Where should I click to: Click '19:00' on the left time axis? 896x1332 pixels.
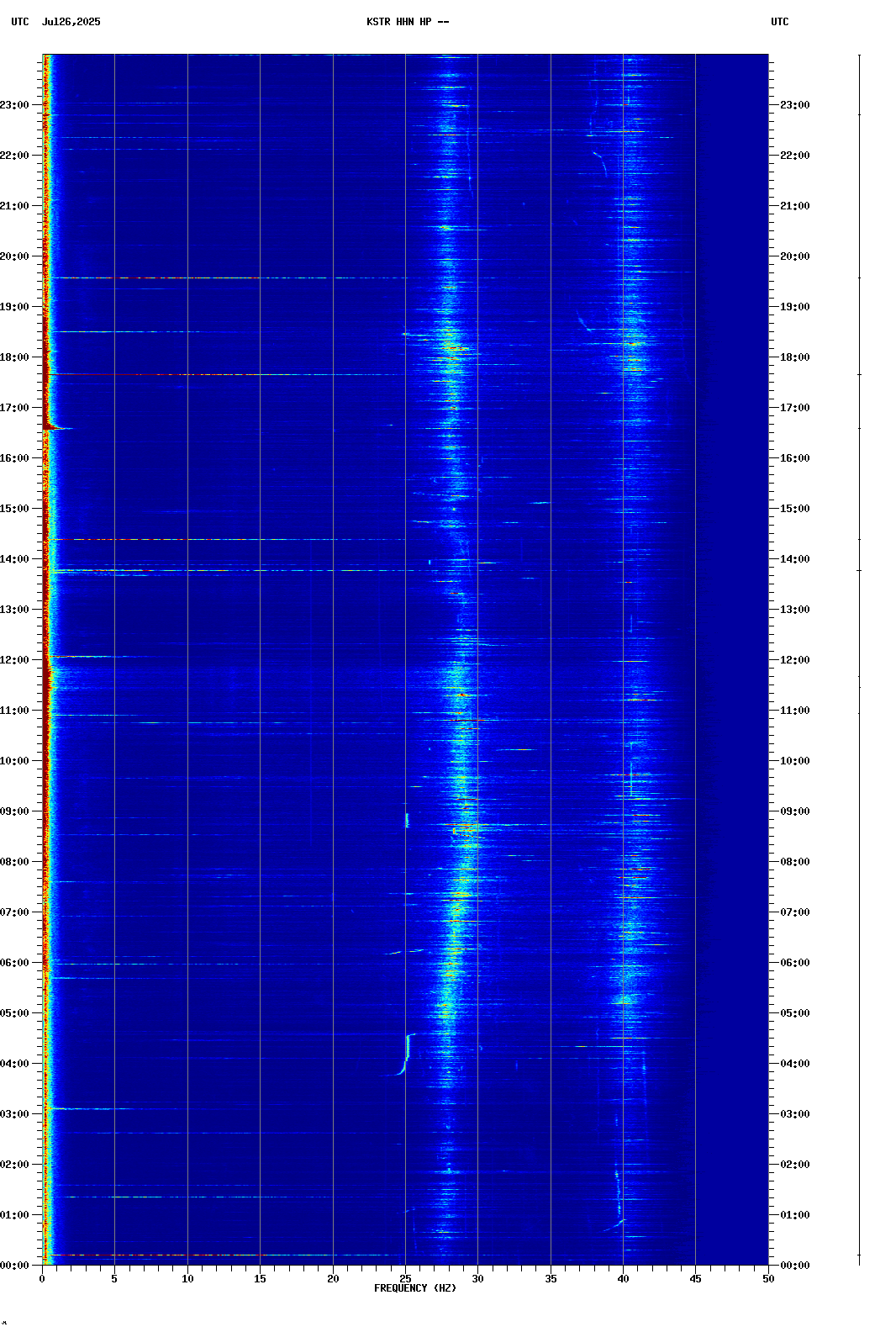[x=14, y=307]
